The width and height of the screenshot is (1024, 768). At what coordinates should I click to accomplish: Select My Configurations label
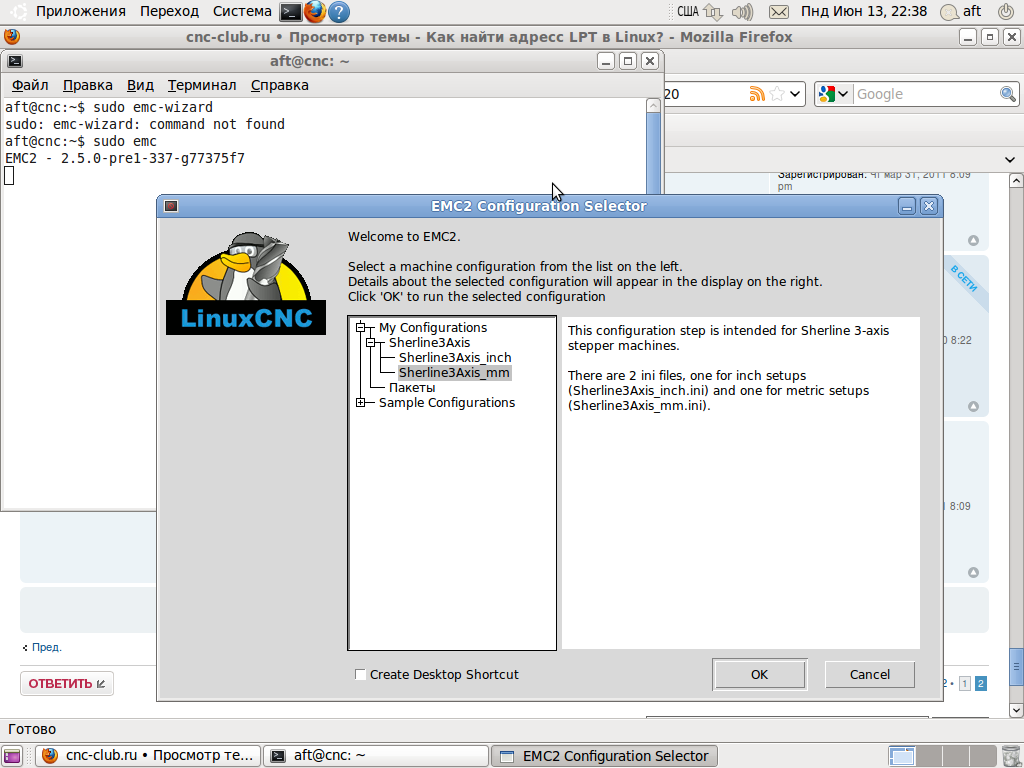point(433,327)
